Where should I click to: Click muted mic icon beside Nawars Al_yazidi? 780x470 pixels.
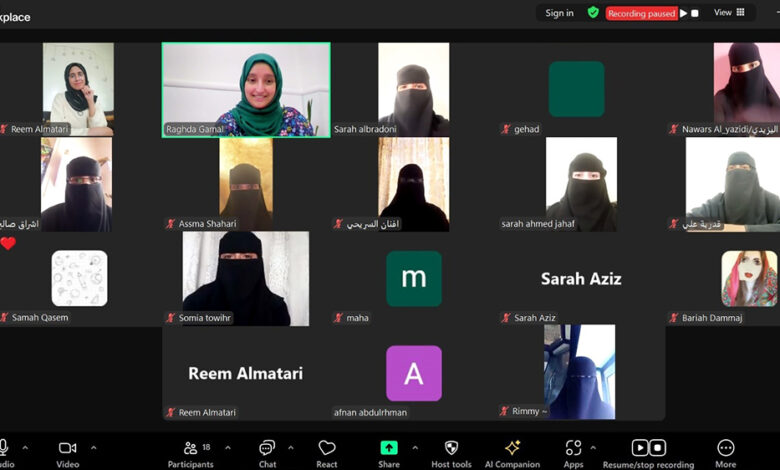674,129
